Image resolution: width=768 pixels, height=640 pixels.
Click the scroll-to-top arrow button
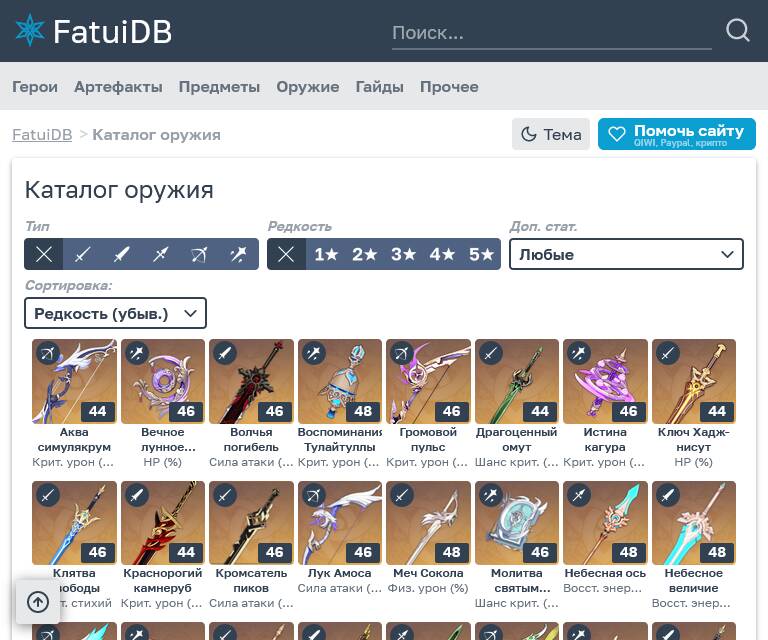[38, 602]
